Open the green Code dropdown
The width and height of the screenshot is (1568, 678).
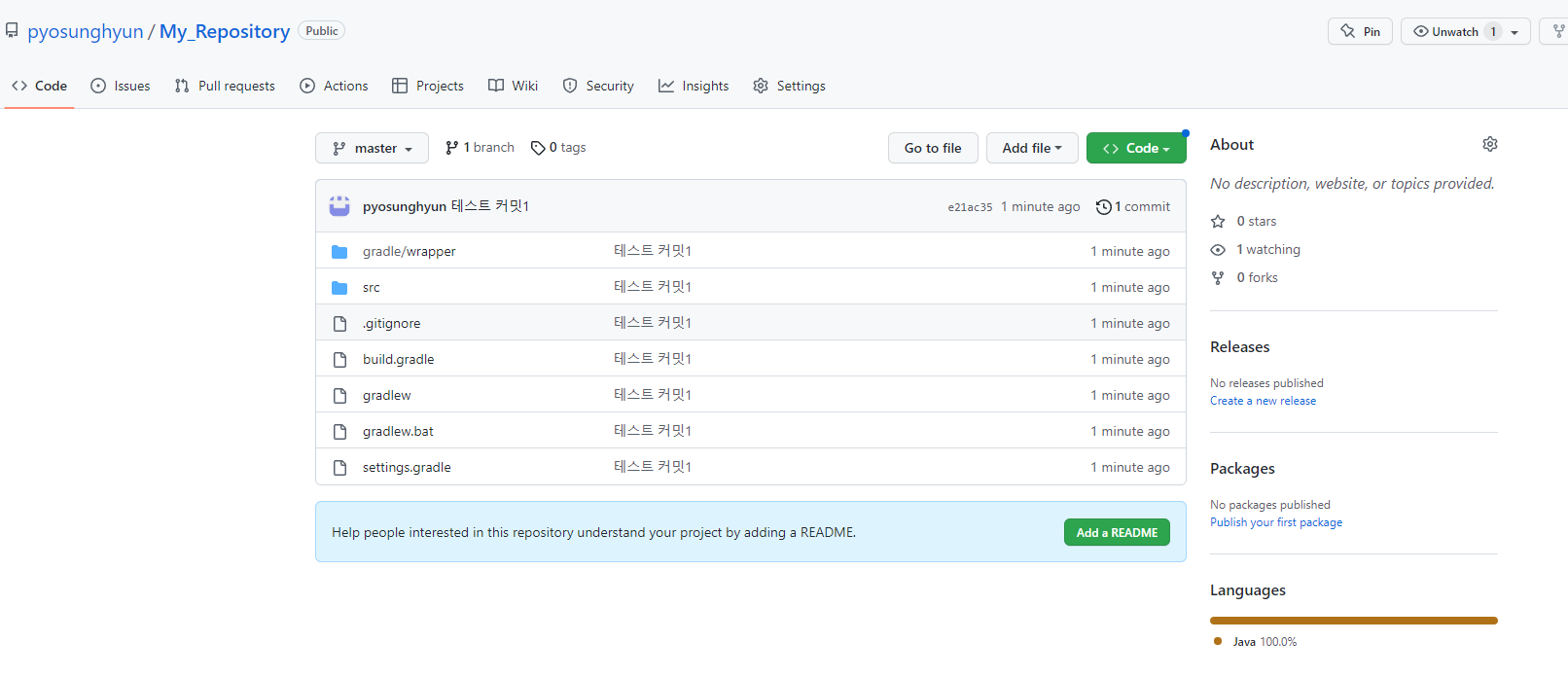coord(1136,148)
